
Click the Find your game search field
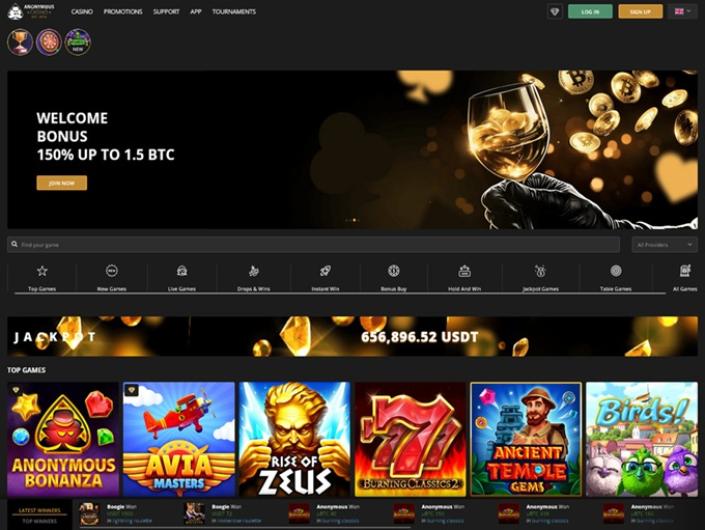[x=313, y=245]
